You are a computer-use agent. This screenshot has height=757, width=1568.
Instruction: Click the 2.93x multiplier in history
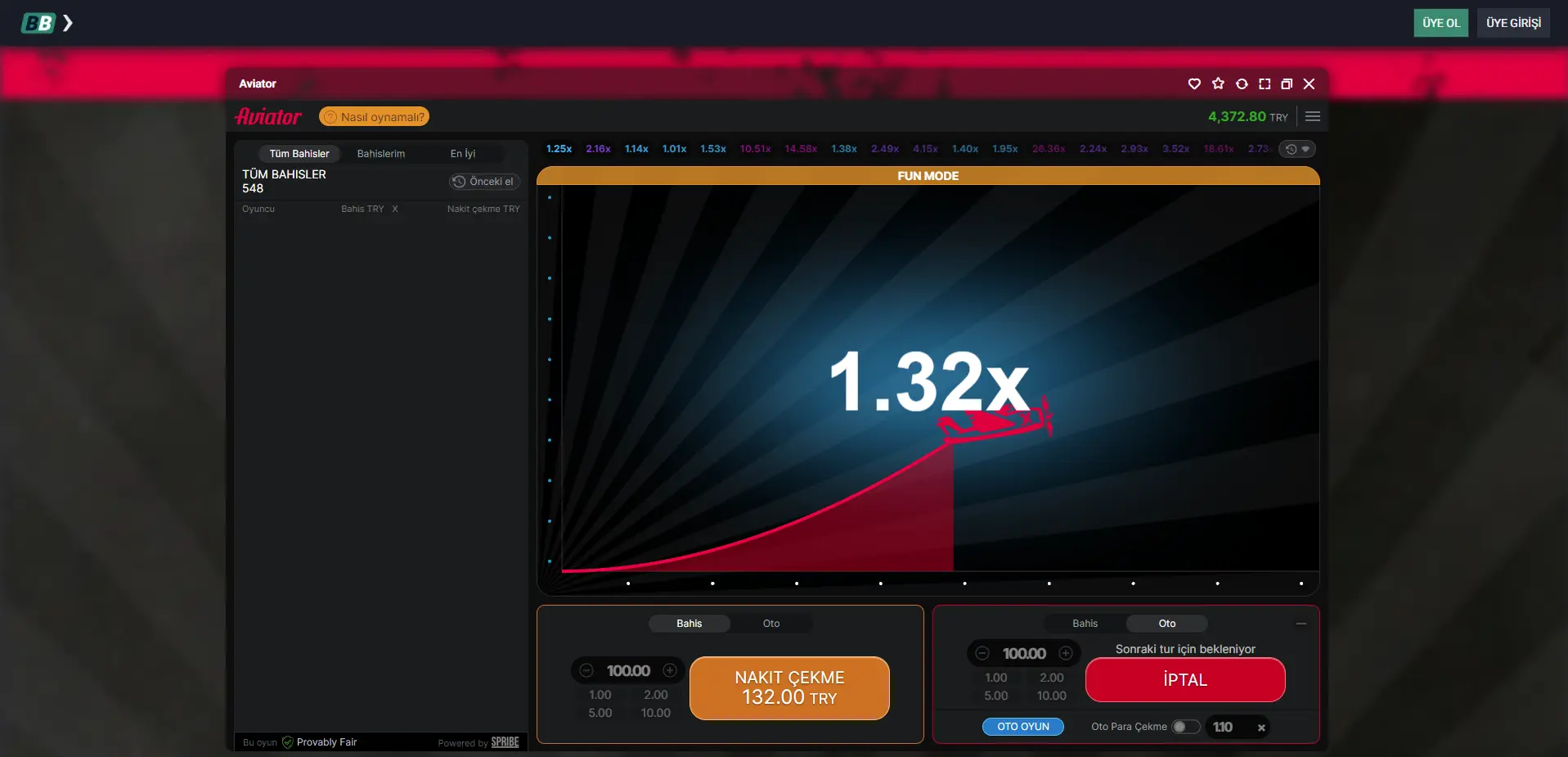pyautogui.click(x=1134, y=149)
